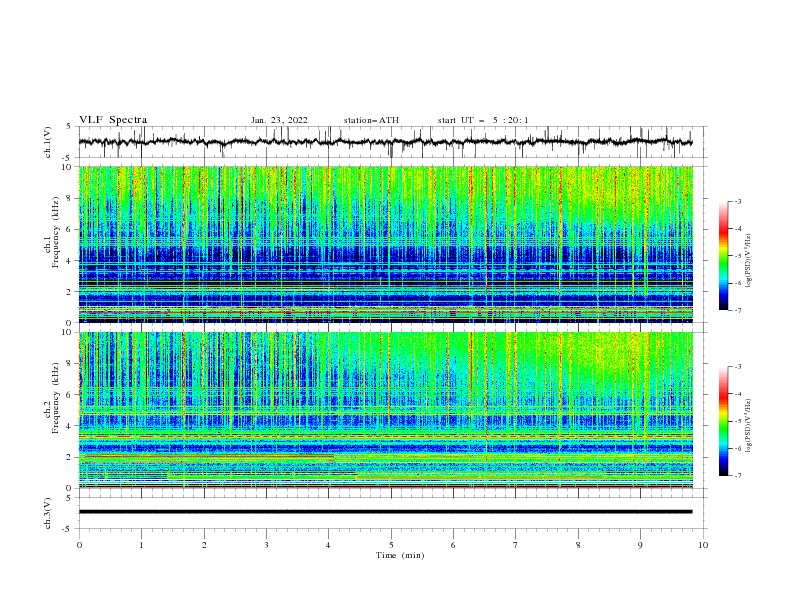Screen dimensions: 792x612
Task: Click the log(PSD) label beside ch.2 colorbar
Action: [x=748, y=425]
